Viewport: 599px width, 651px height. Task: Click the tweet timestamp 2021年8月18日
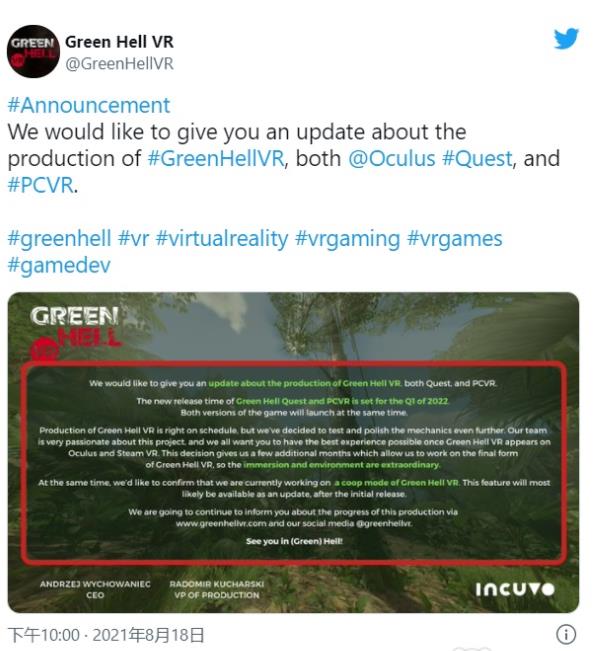pyautogui.click(x=148, y=635)
